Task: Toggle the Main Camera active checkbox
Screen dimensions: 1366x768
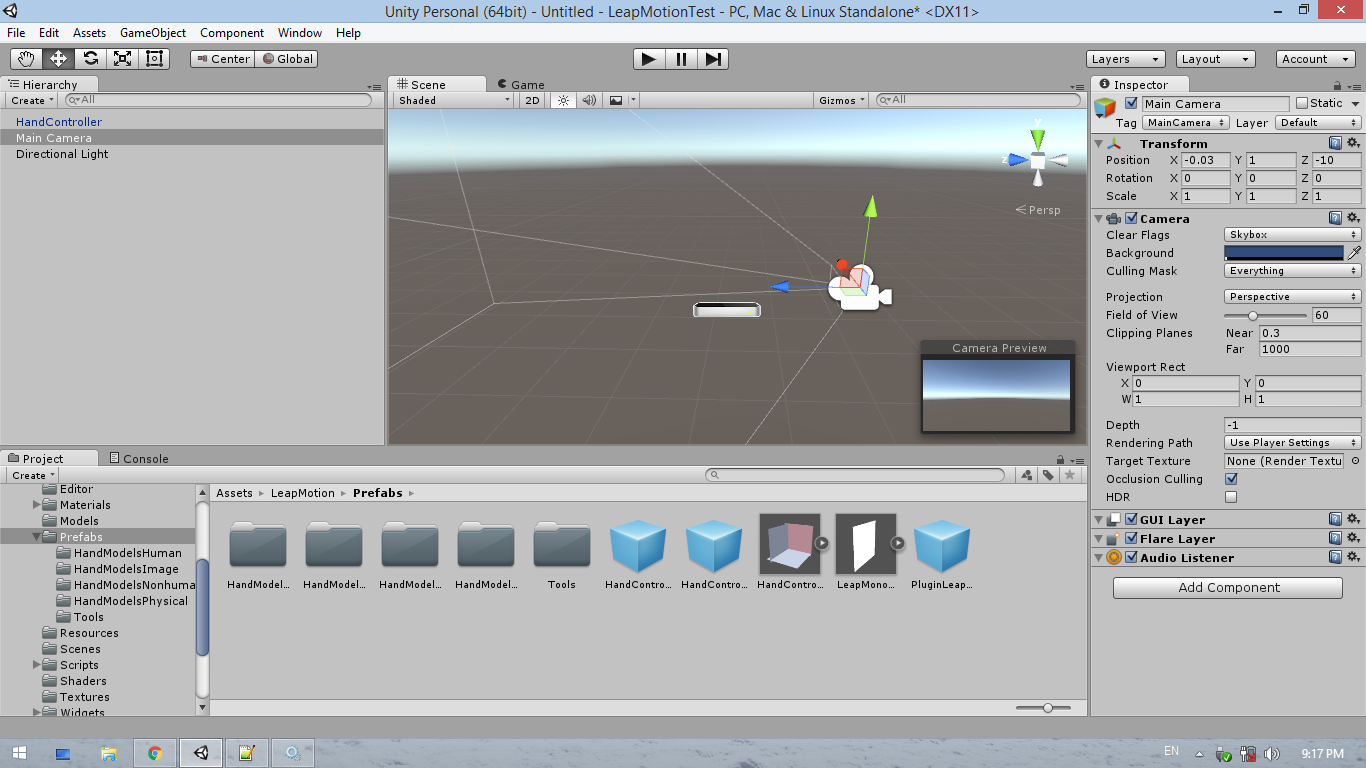Action: tap(1131, 103)
